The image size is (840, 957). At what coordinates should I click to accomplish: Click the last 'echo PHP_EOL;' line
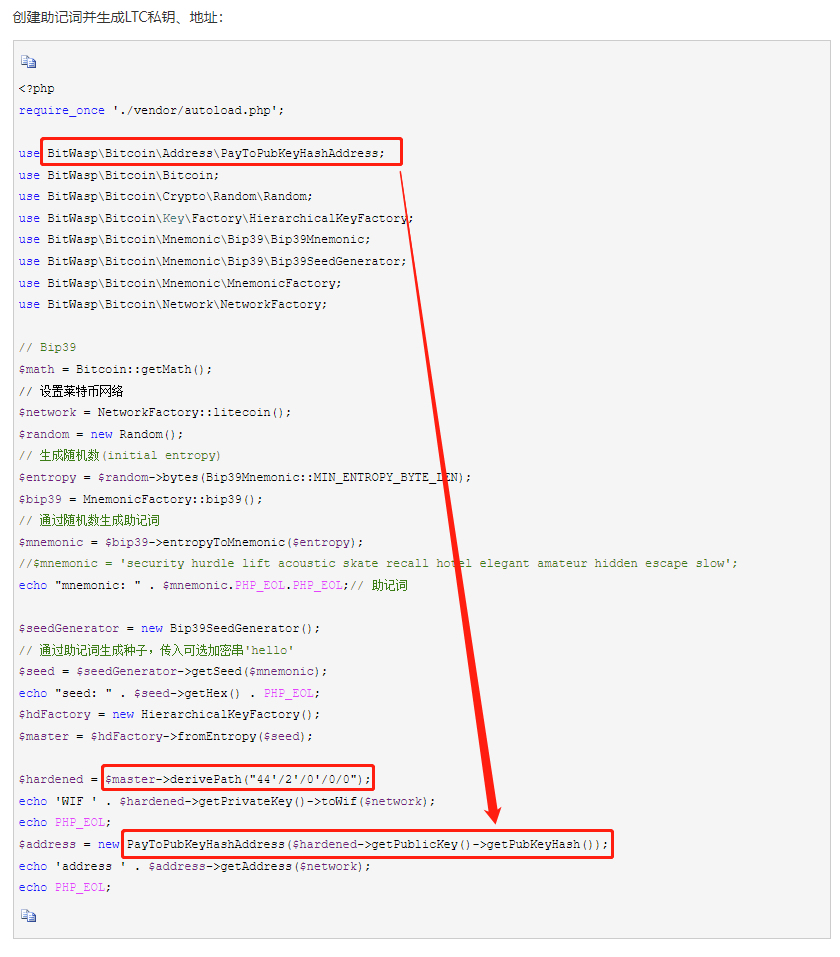click(x=65, y=887)
